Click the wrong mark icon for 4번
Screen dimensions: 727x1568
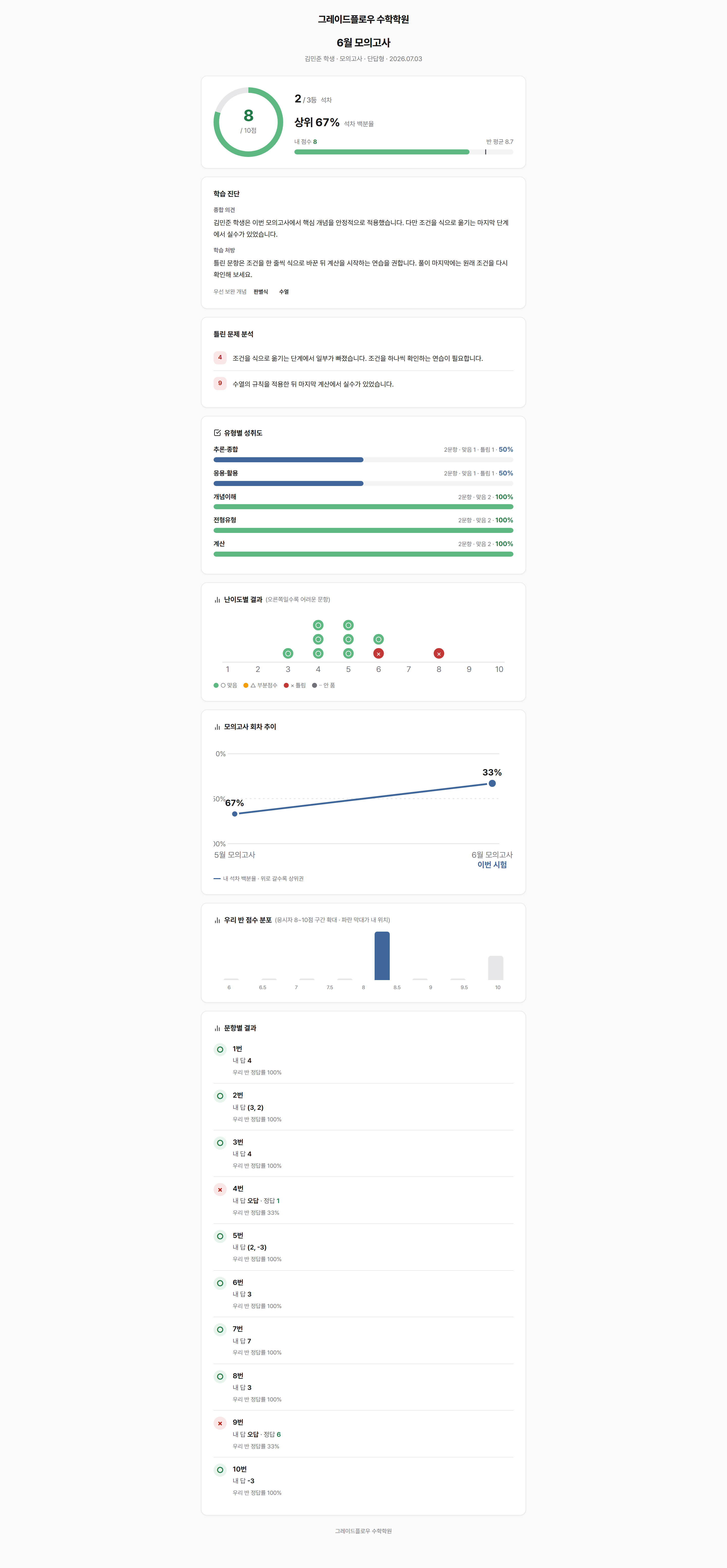(x=220, y=1189)
